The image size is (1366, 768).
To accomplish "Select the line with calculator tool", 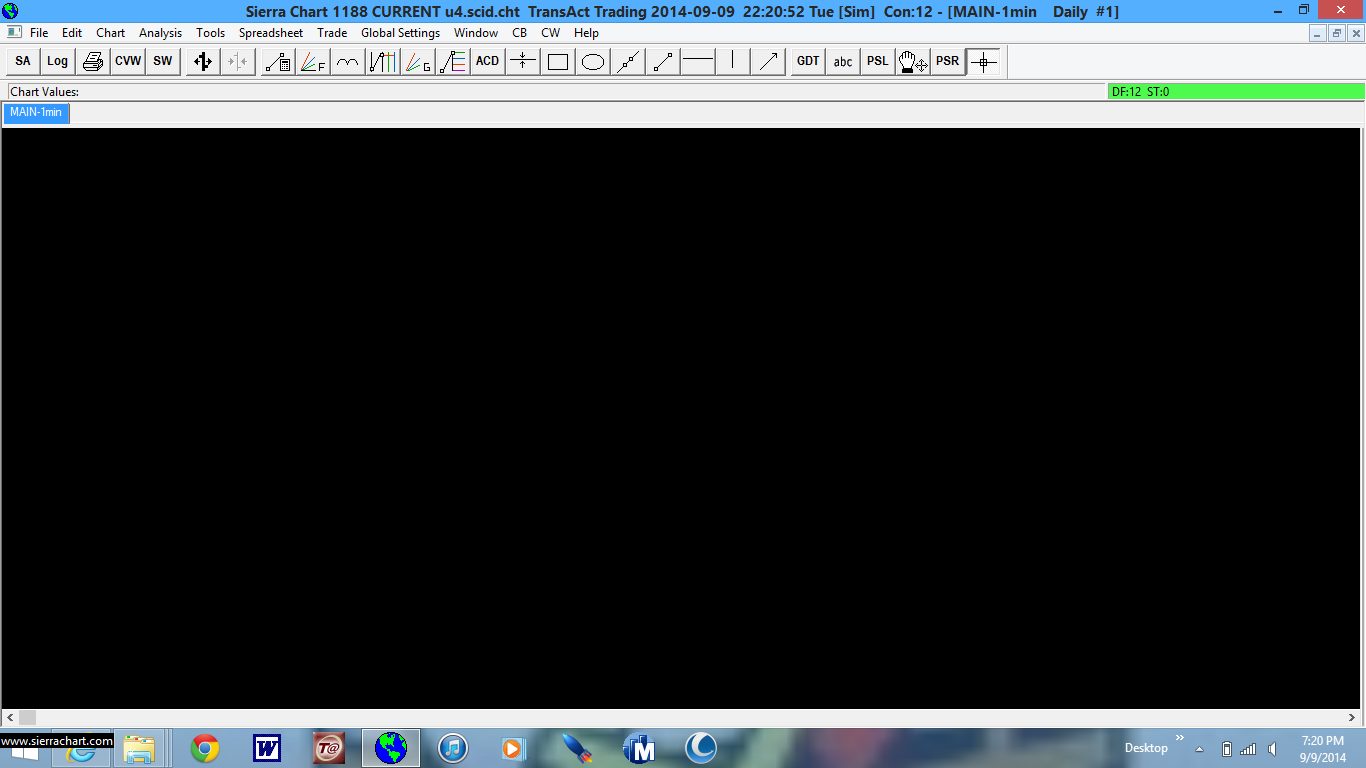I will 278,61.
